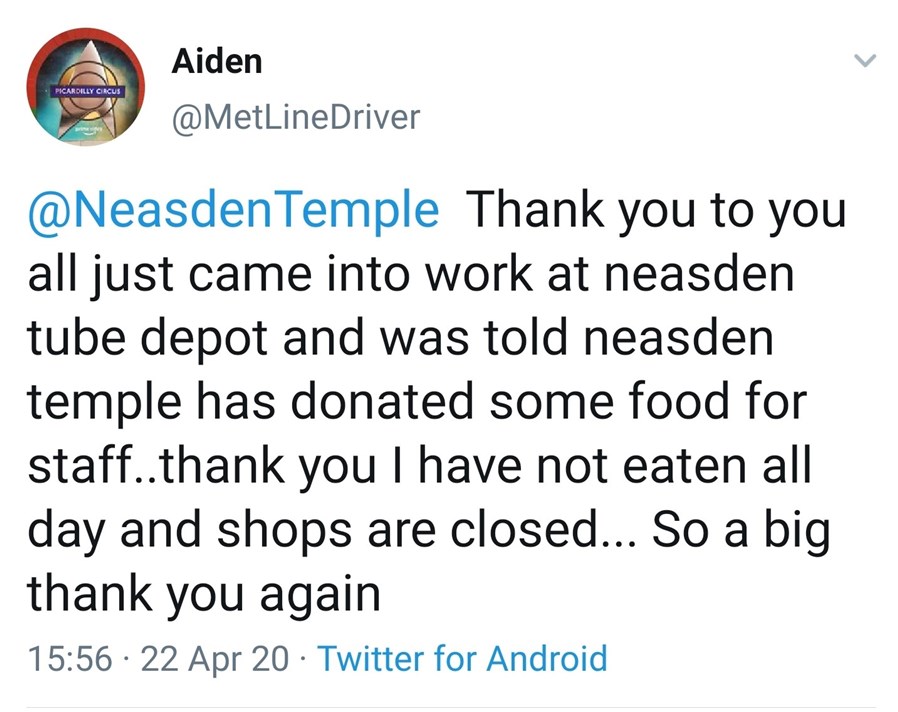Expand the tweet options chevron

[x=864, y=60]
